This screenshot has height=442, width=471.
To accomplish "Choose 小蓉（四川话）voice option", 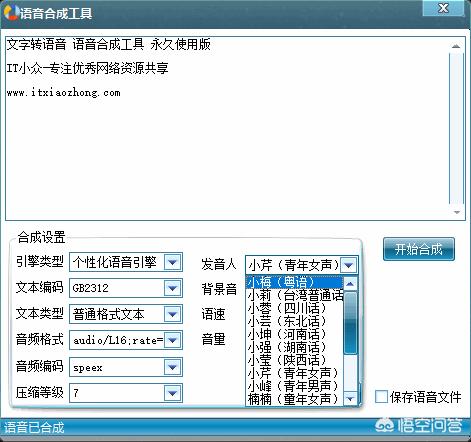I will pyautogui.click(x=295, y=308).
